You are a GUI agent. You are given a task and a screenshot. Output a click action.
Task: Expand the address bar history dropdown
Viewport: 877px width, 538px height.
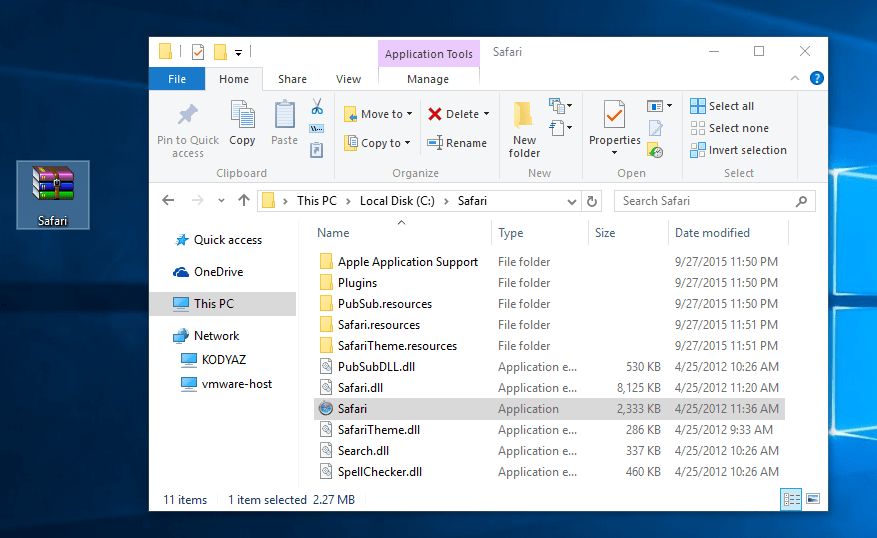pos(572,201)
